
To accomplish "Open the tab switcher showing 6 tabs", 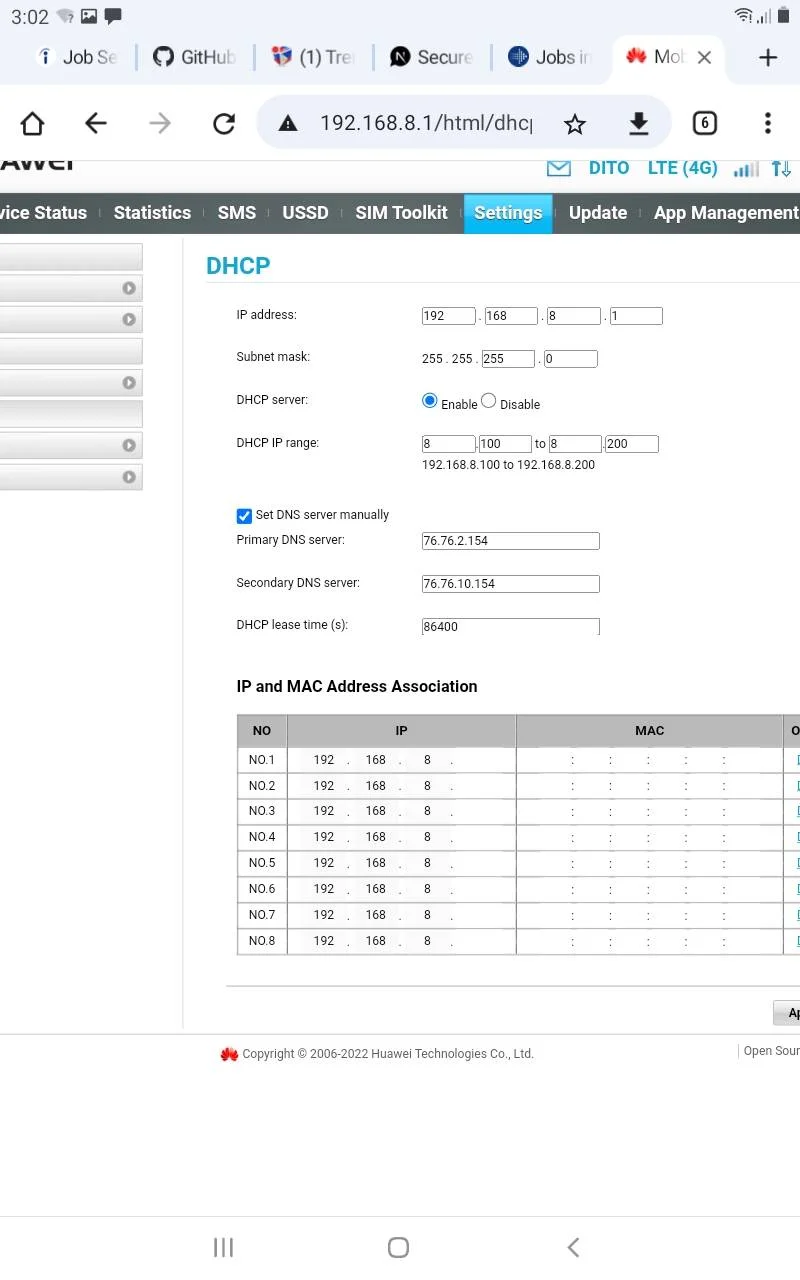I will pos(705,123).
